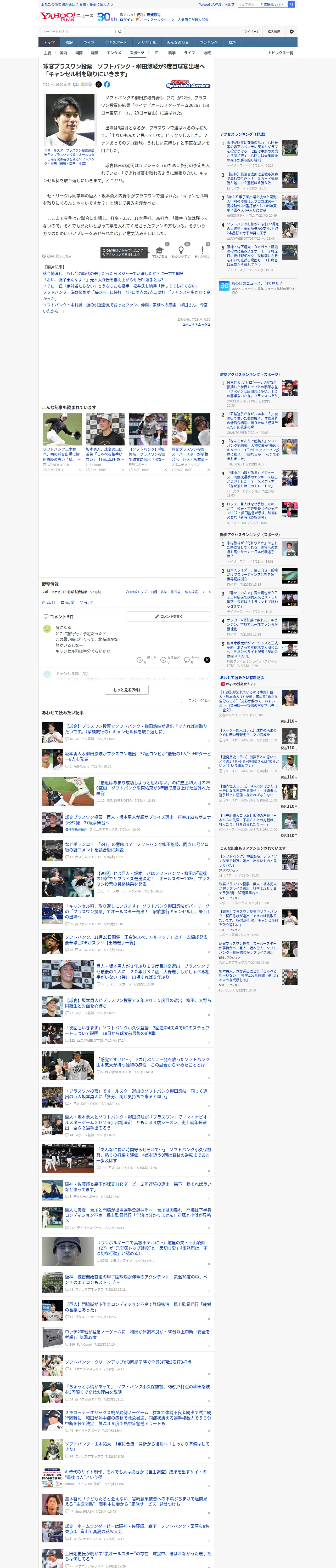Open the トップ navigation tab

click(49, 43)
